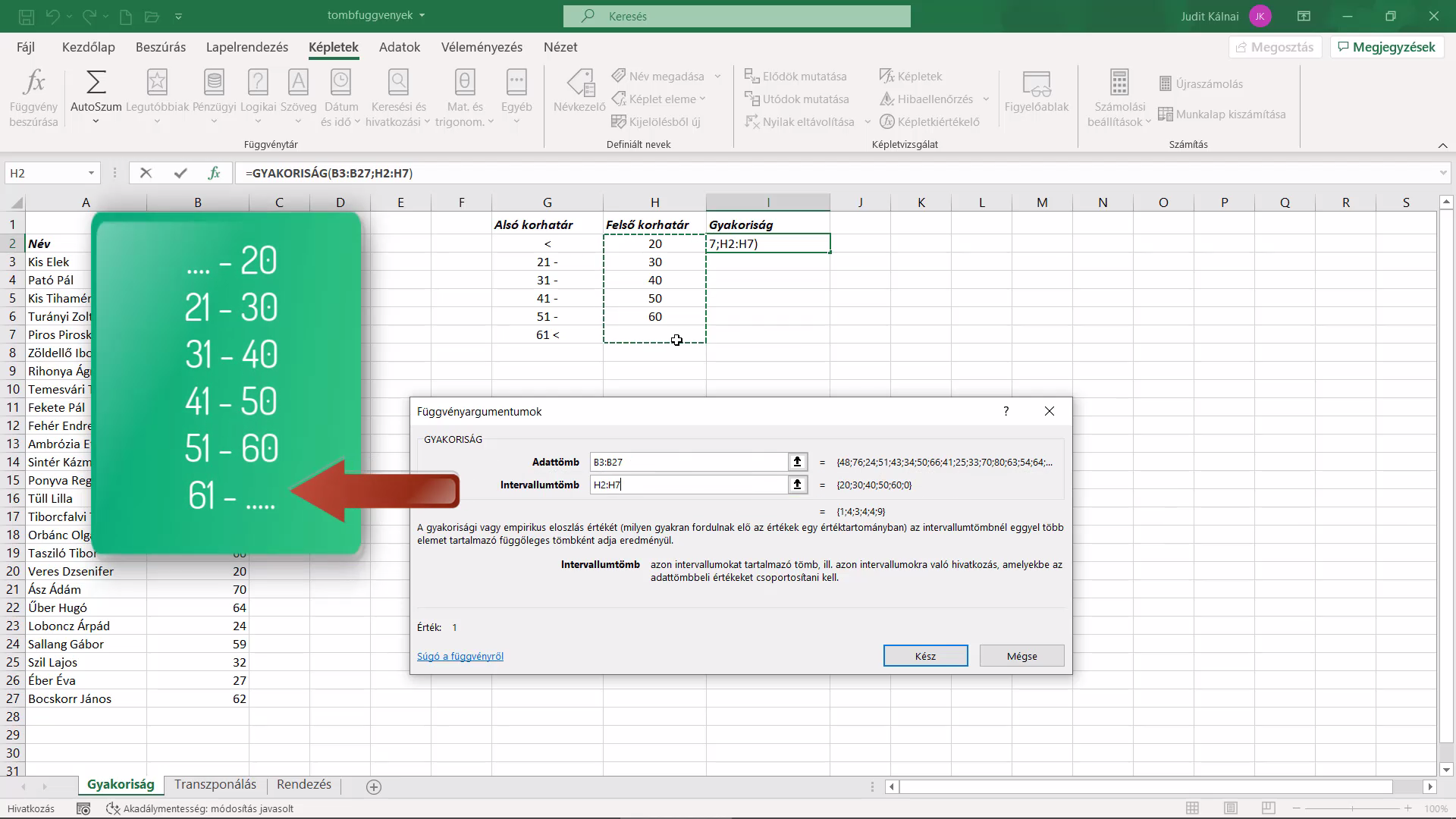
Task: Click the AutoSzum sigma icon
Action: pos(96,82)
